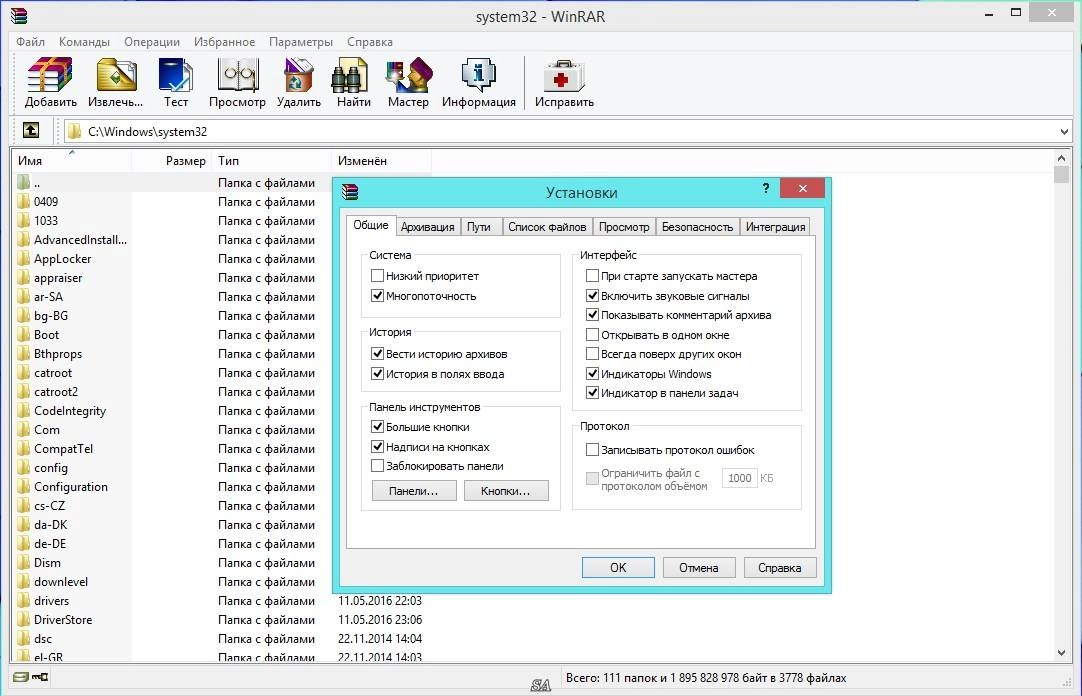Toggle Включить звуковые сигналы checkbox

tap(592, 296)
